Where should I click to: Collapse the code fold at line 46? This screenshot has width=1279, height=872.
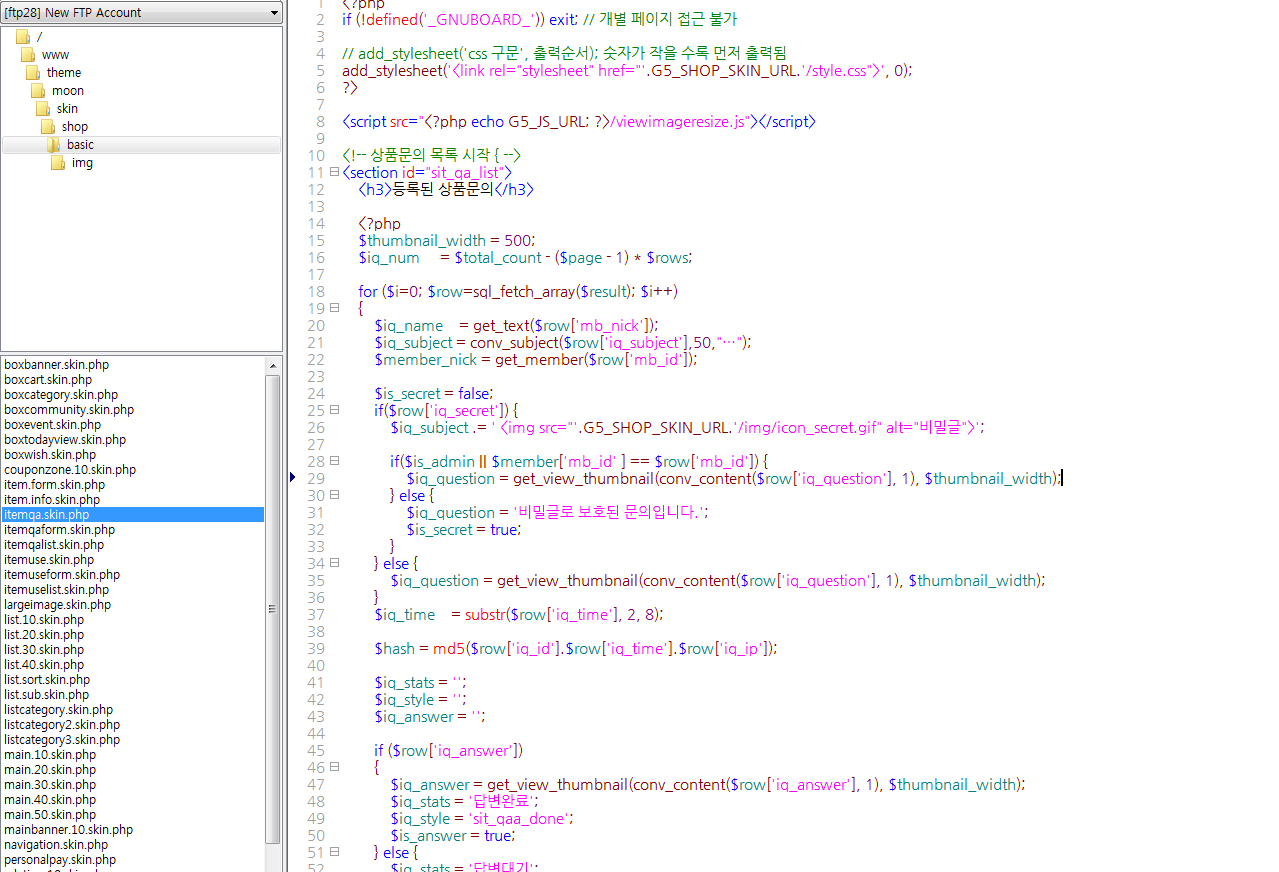pos(334,767)
